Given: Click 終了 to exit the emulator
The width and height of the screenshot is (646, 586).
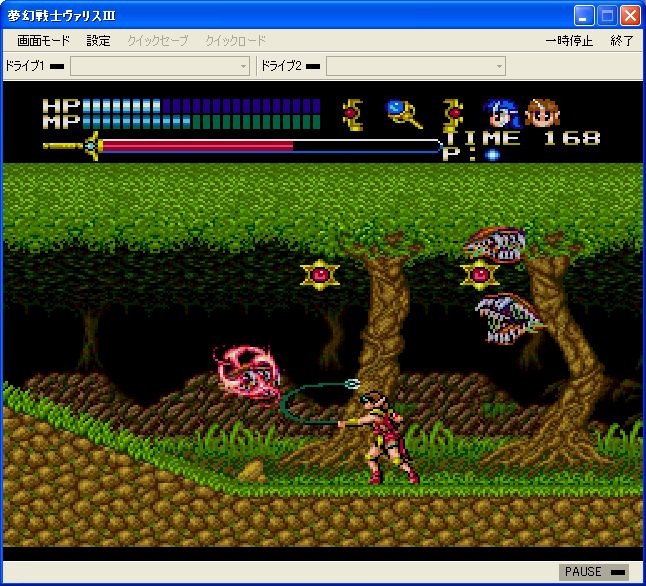Looking at the screenshot, I should pos(622,41).
